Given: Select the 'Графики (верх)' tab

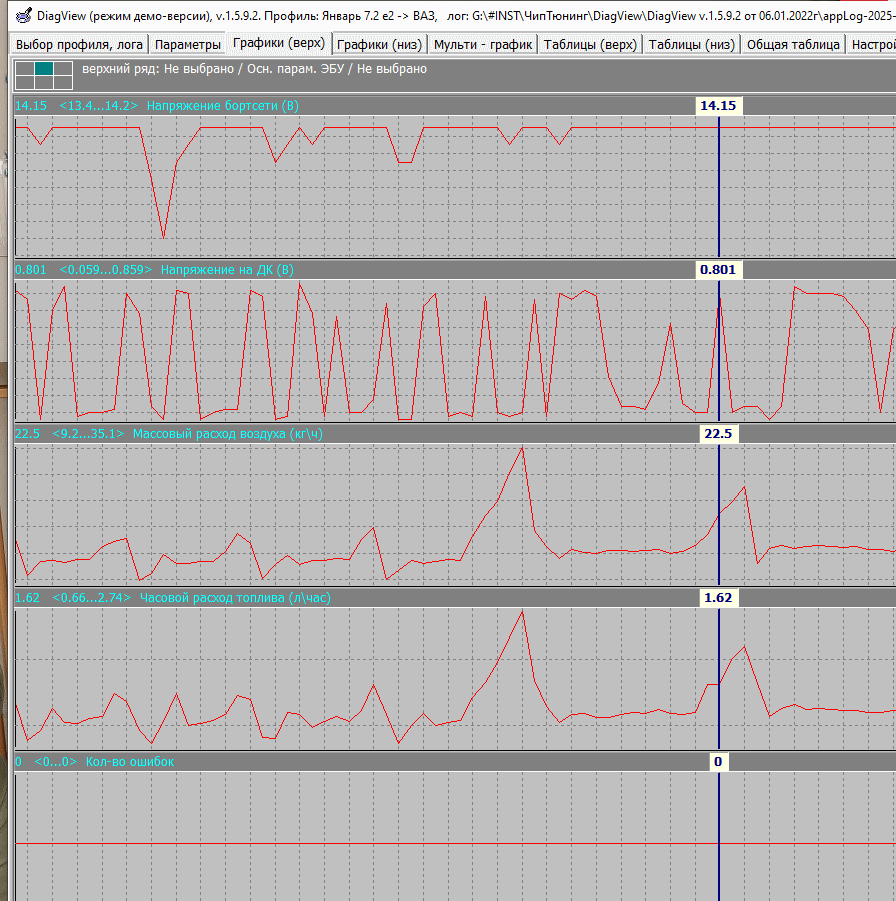Looking at the screenshot, I should point(279,43).
